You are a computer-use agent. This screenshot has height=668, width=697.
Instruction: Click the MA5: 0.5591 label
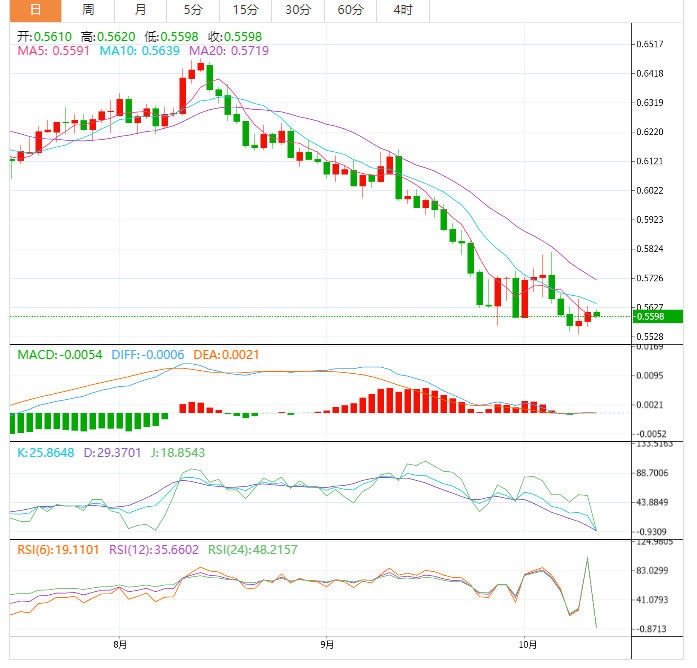[53, 51]
